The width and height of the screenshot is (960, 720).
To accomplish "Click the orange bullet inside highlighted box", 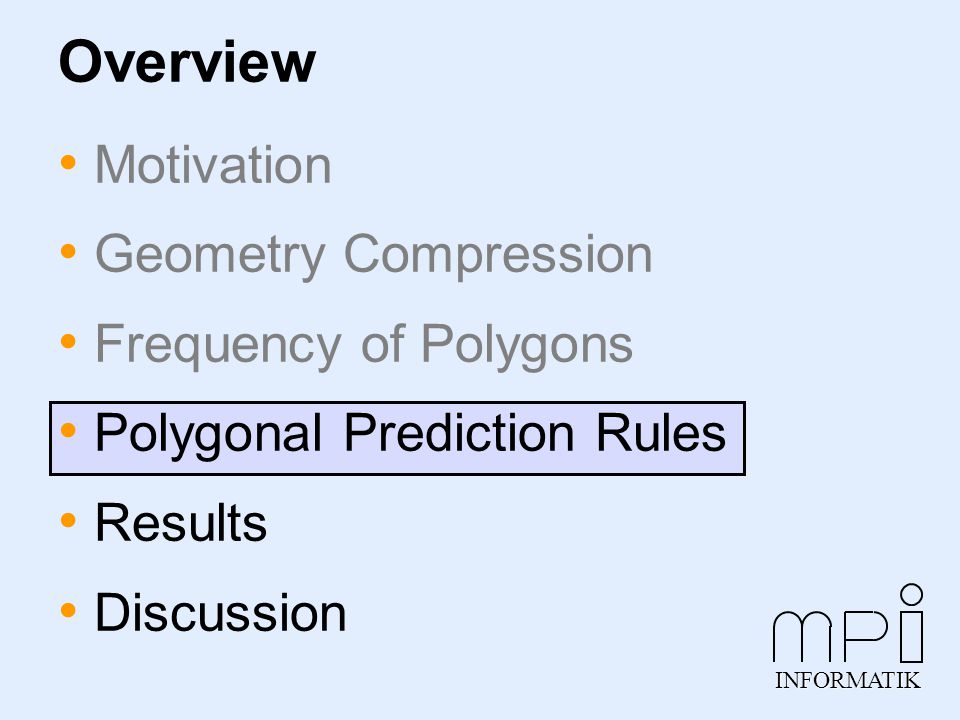I will [68, 430].
